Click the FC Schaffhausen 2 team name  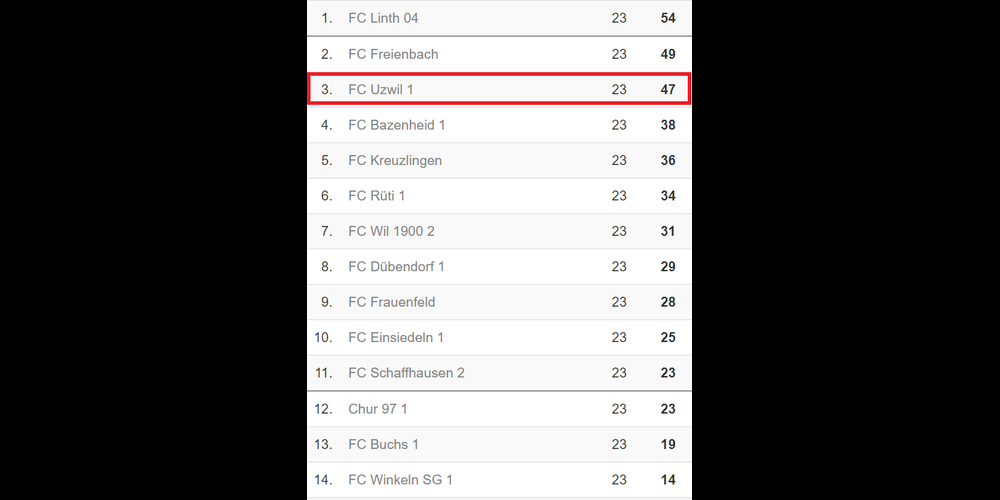(x=406, y=373)
